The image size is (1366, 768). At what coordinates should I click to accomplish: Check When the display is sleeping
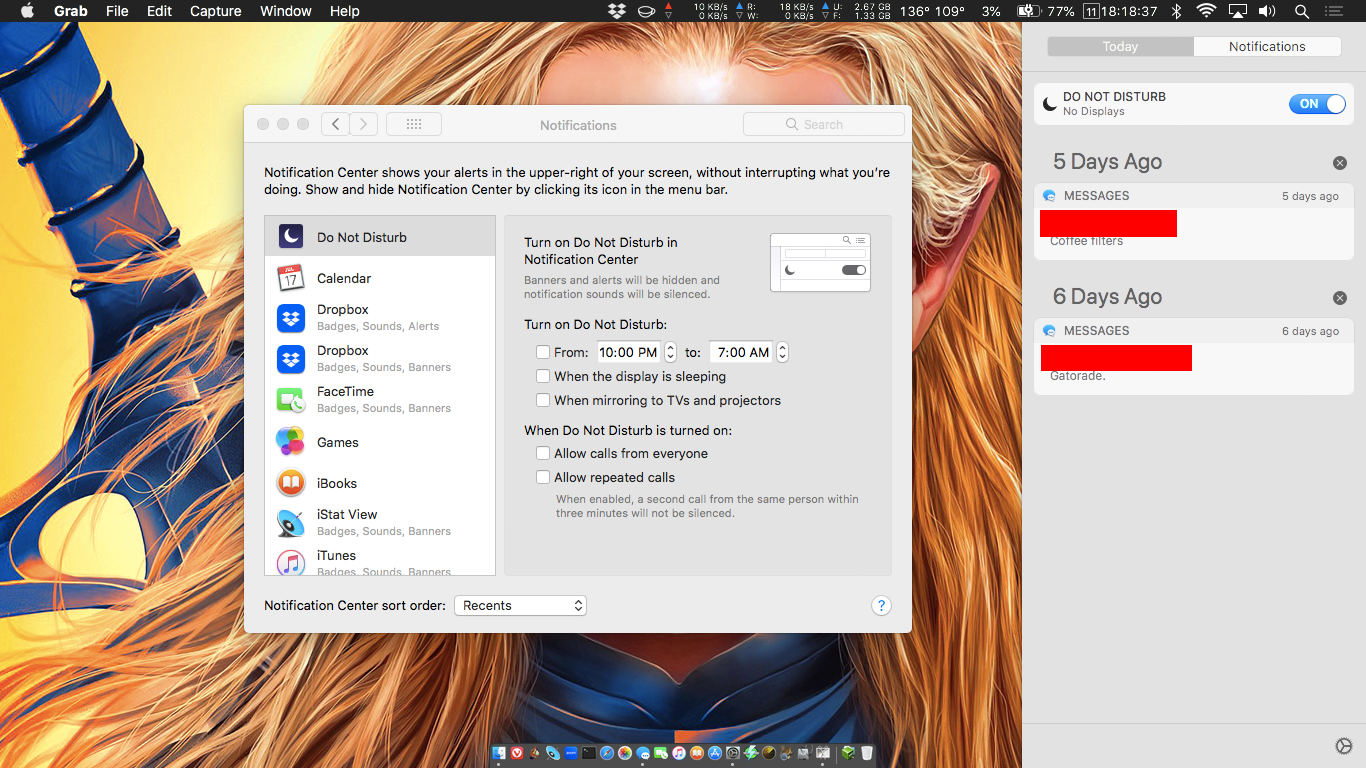coord(543,376)
